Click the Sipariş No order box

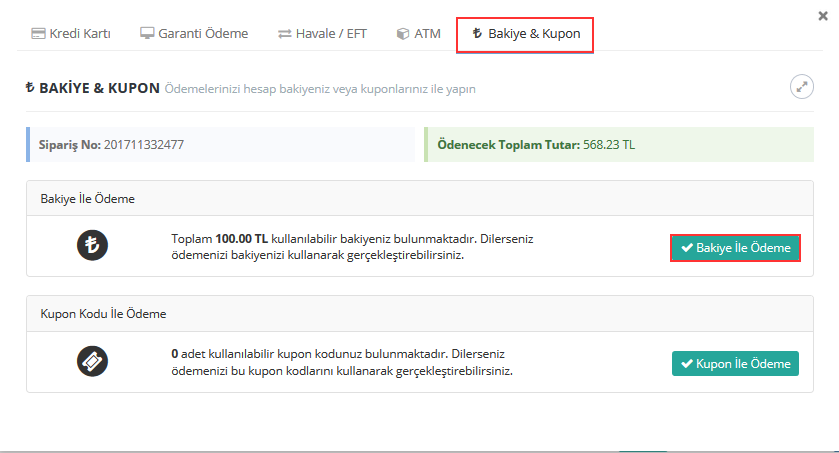click(x=220, y=144)
